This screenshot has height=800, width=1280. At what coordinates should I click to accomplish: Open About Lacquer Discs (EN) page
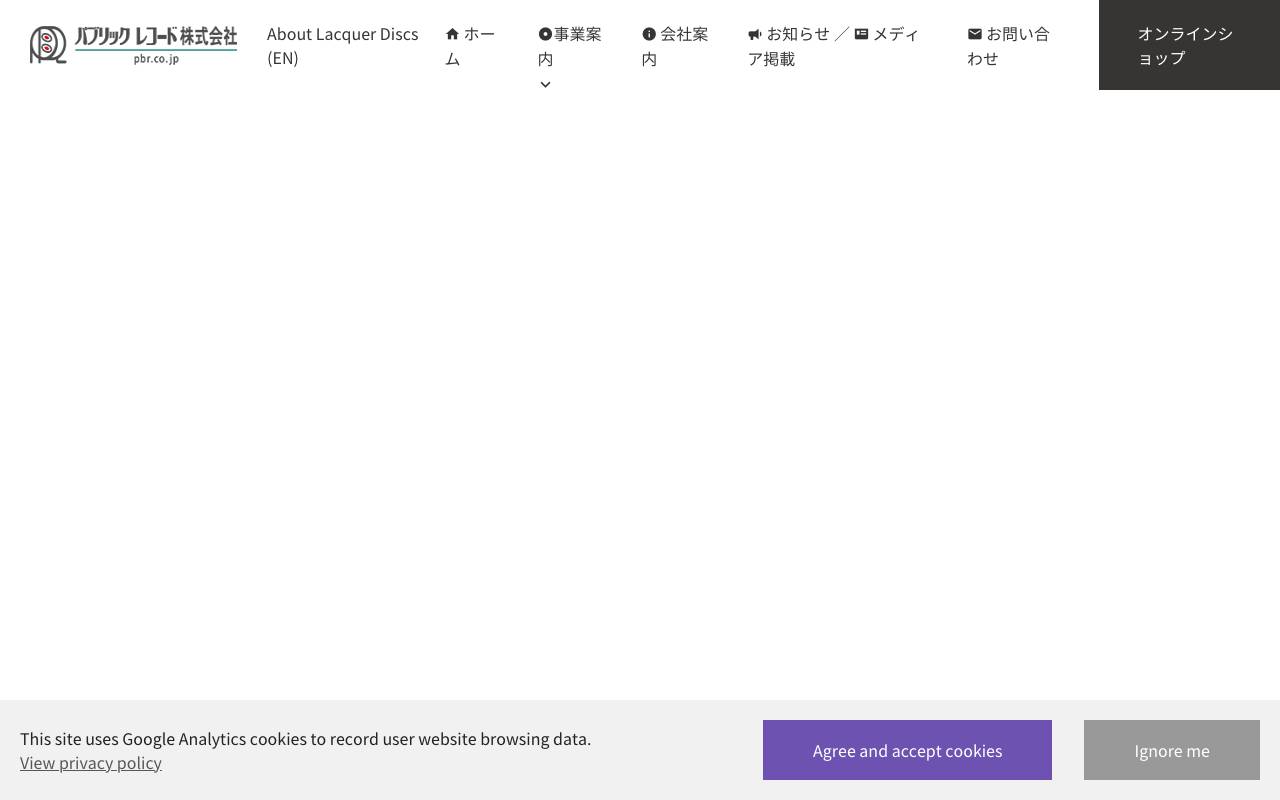point(342,46)
